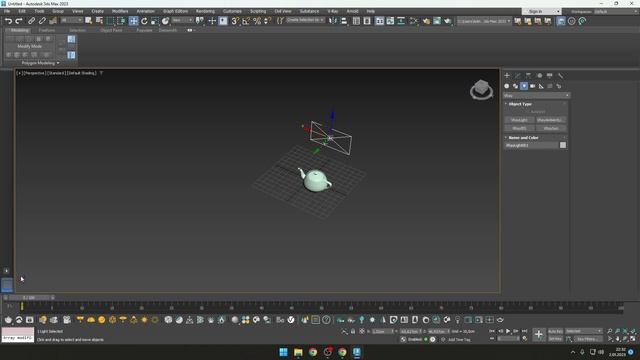Open the key filter Selected dropdown

point(584,331)
